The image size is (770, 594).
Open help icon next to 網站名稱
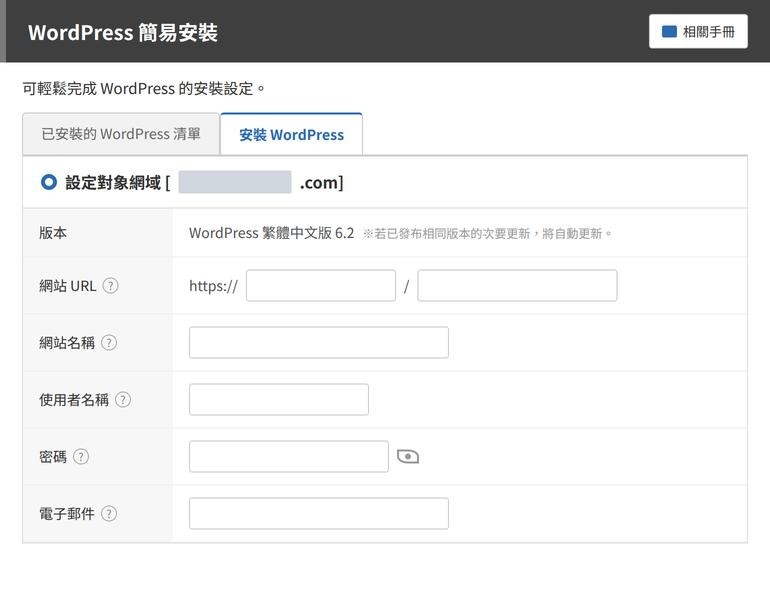[x=109, y=343]
